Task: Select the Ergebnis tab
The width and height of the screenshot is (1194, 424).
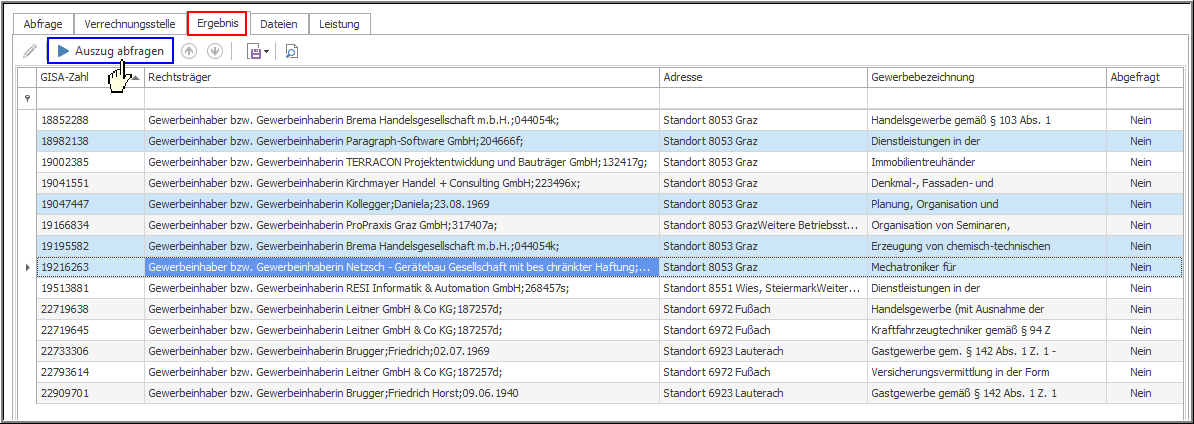Action: coord(218,23)
